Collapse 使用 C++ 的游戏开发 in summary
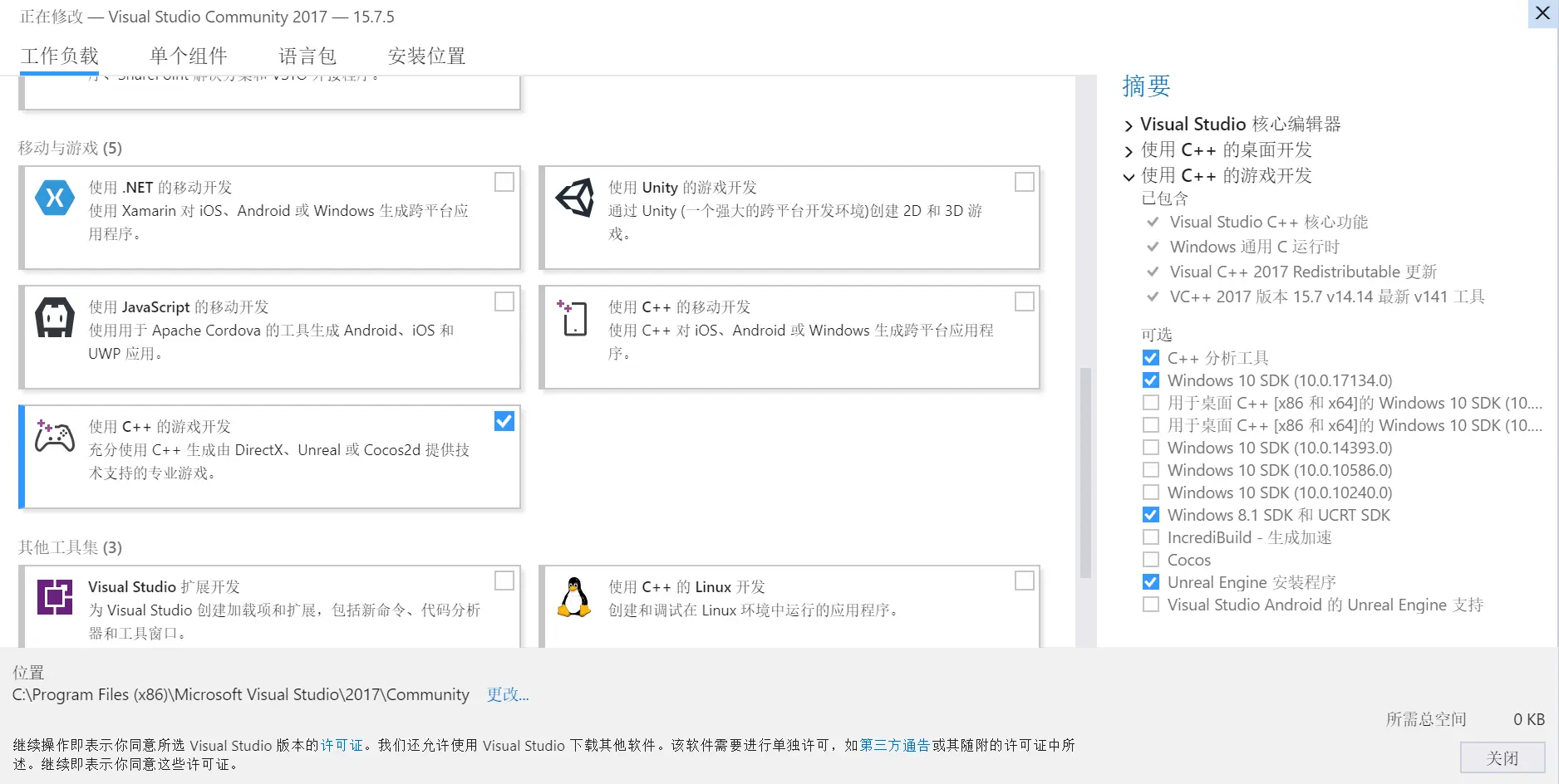 [x=1129, y=177]
